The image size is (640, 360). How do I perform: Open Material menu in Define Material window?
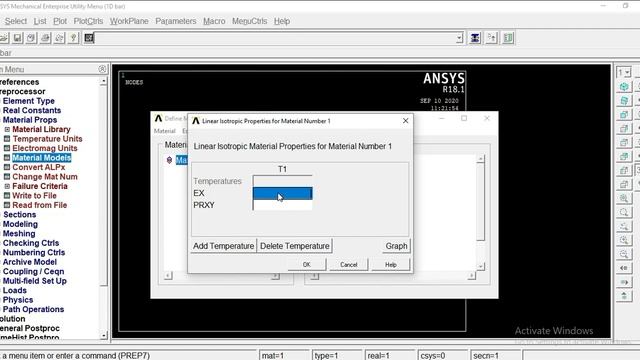(x=164, y=131)
